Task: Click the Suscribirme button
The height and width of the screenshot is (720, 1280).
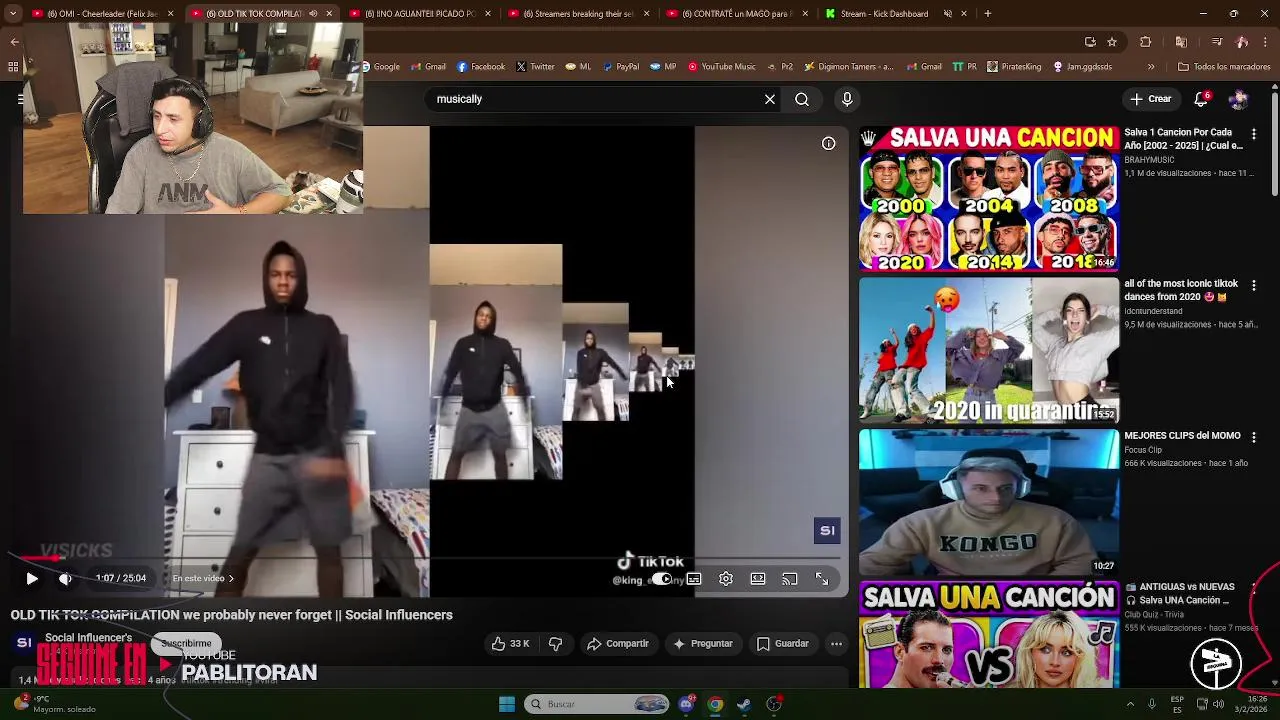Action: [187, 643]
